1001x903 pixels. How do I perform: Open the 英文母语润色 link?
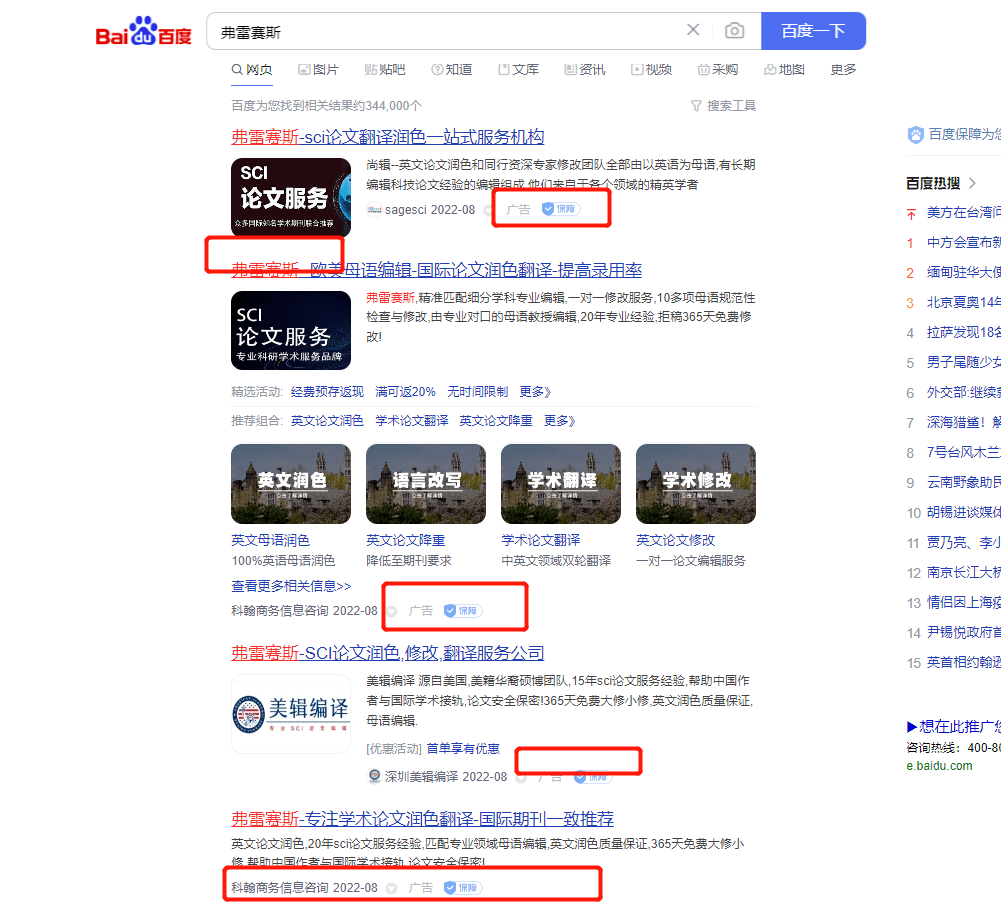click(x=270, y=540)
